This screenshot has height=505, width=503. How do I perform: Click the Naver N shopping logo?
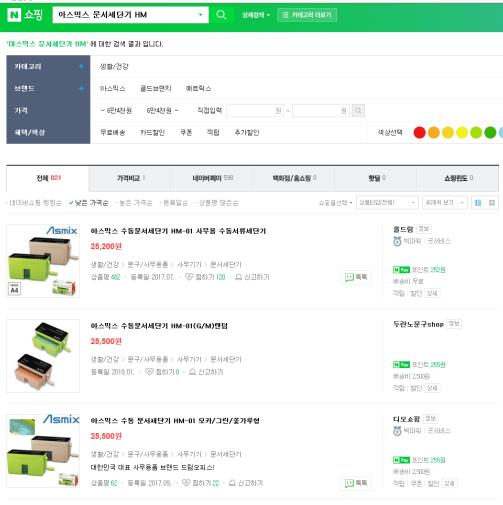(25, 15)
